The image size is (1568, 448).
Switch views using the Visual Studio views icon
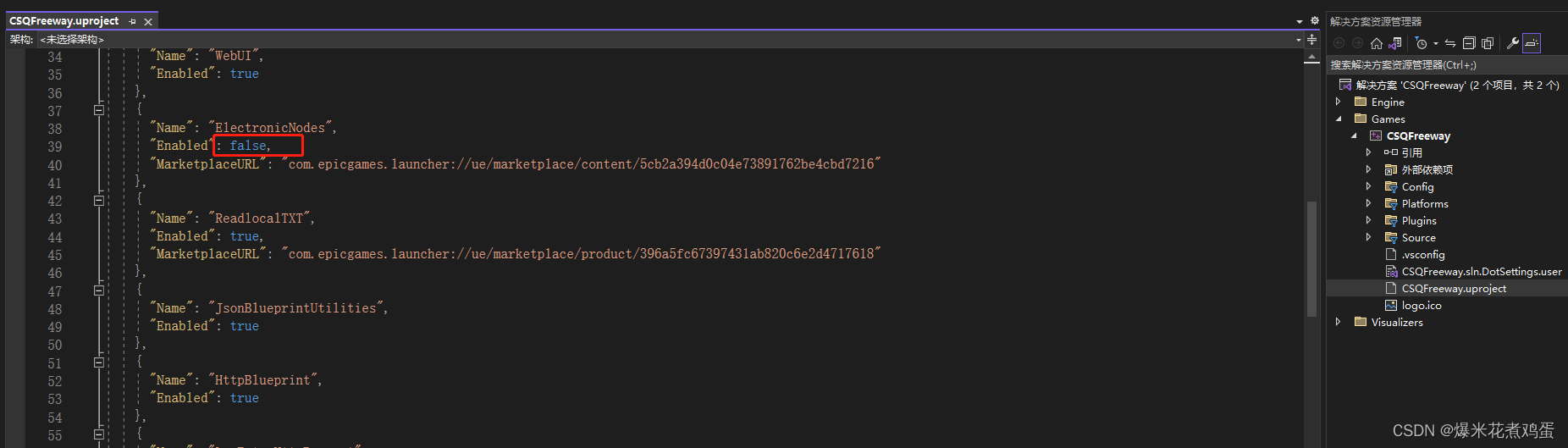tap(1394, 43)
